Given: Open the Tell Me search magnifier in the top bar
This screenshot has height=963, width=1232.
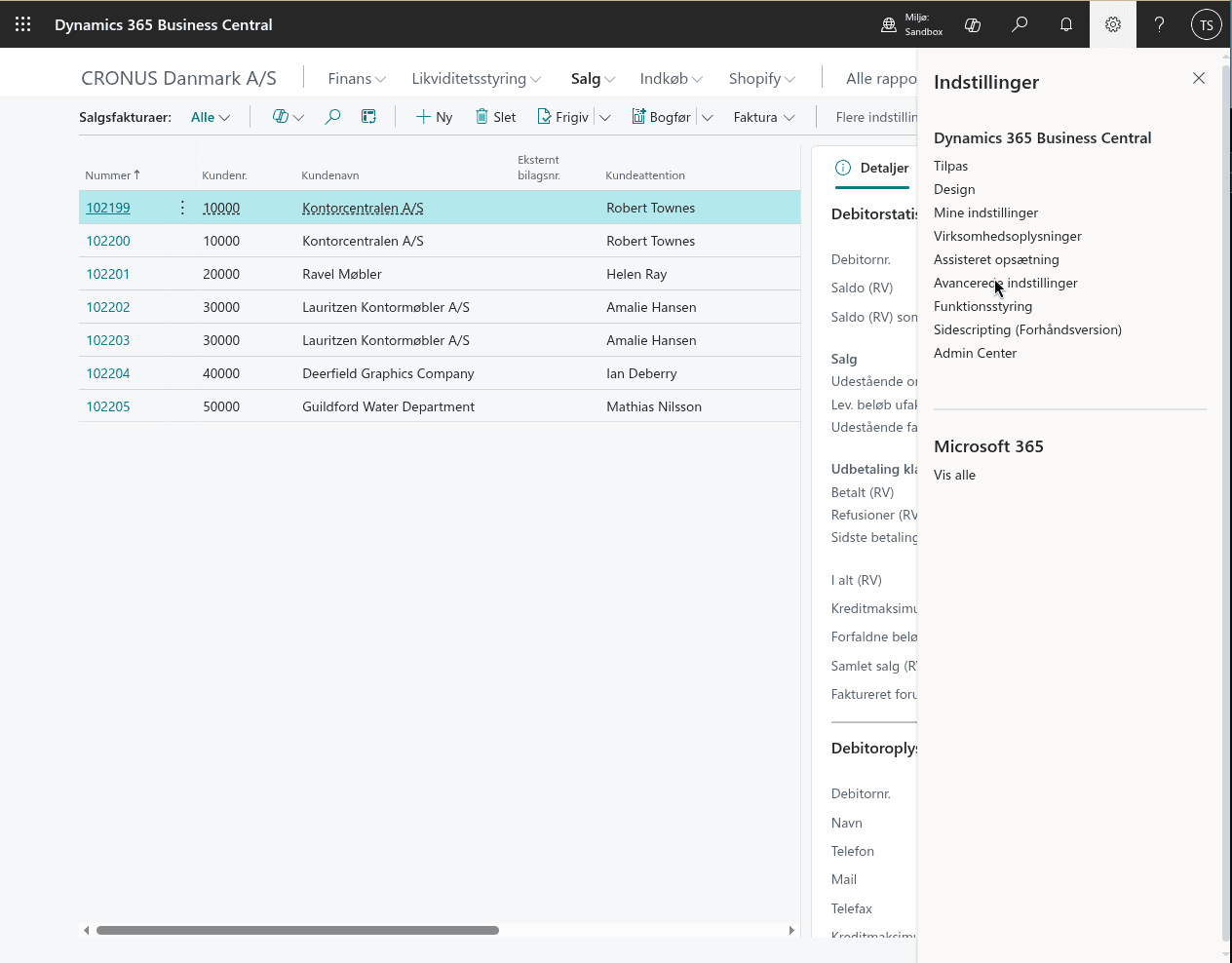Looking at the screenshot, I should [1020, 24].
